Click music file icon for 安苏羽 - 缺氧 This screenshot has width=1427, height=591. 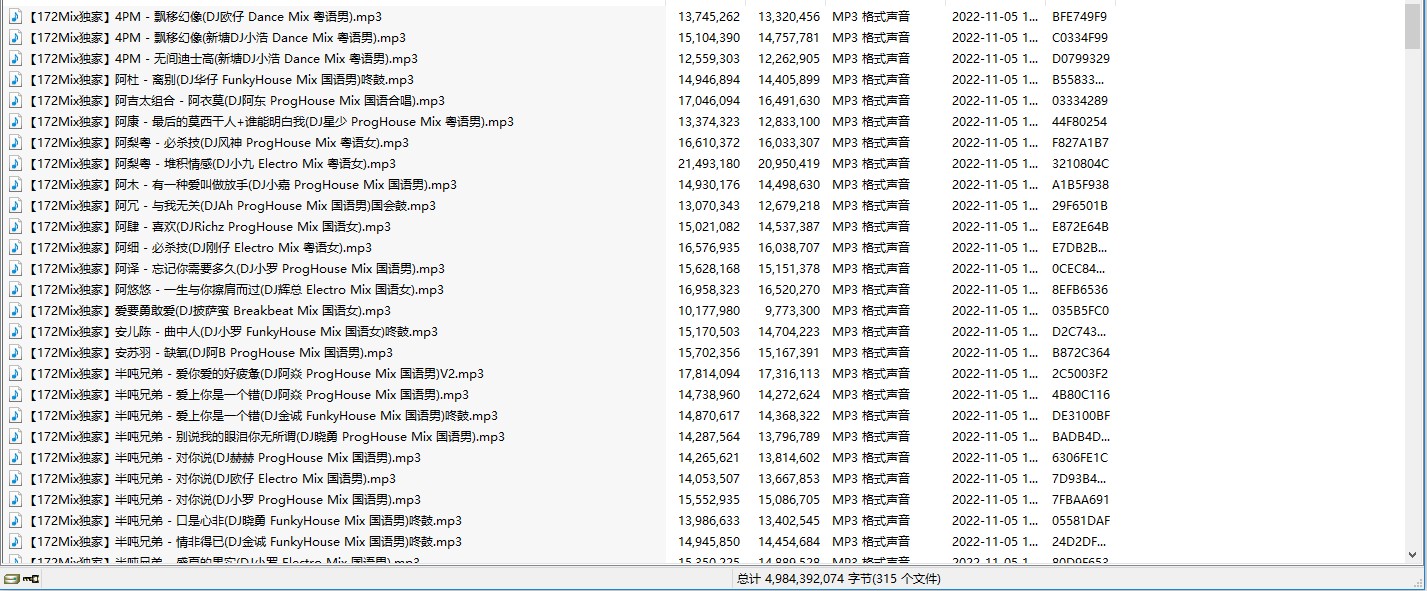point(15,353)
